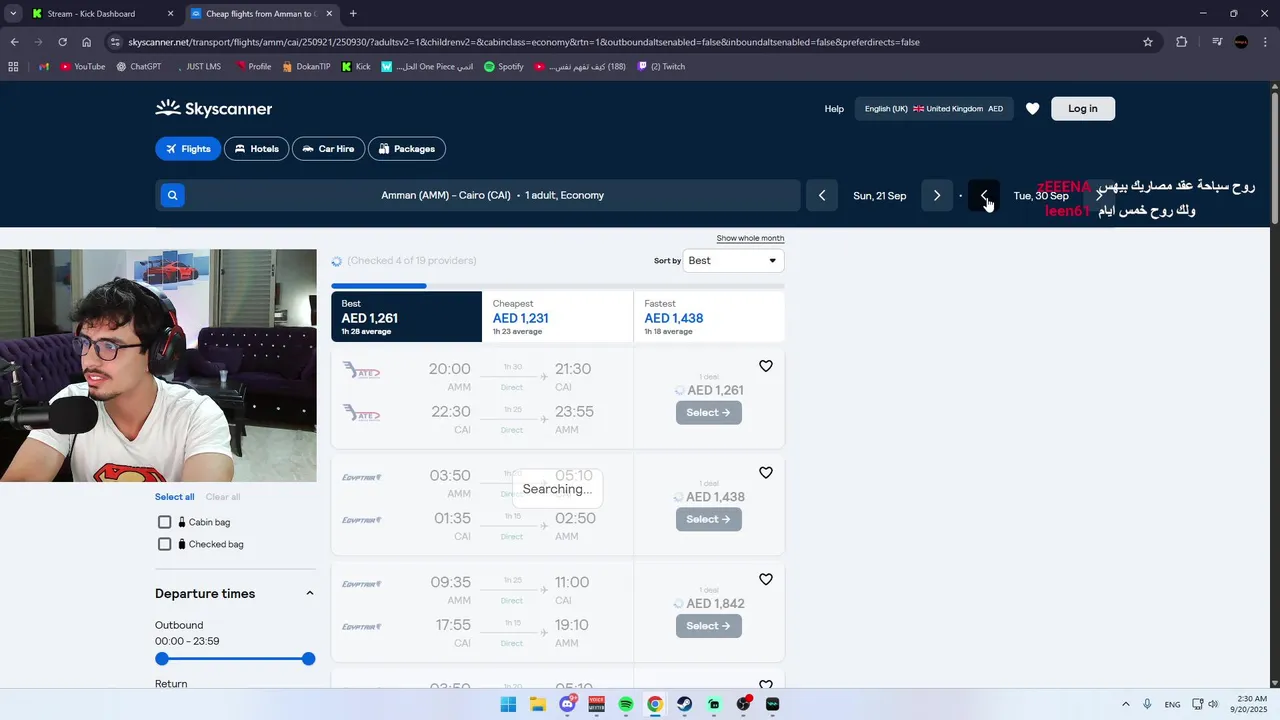Click ENG language indicator in taskbar
This screenshot has width=1280, height=720.
point(1172,705)
